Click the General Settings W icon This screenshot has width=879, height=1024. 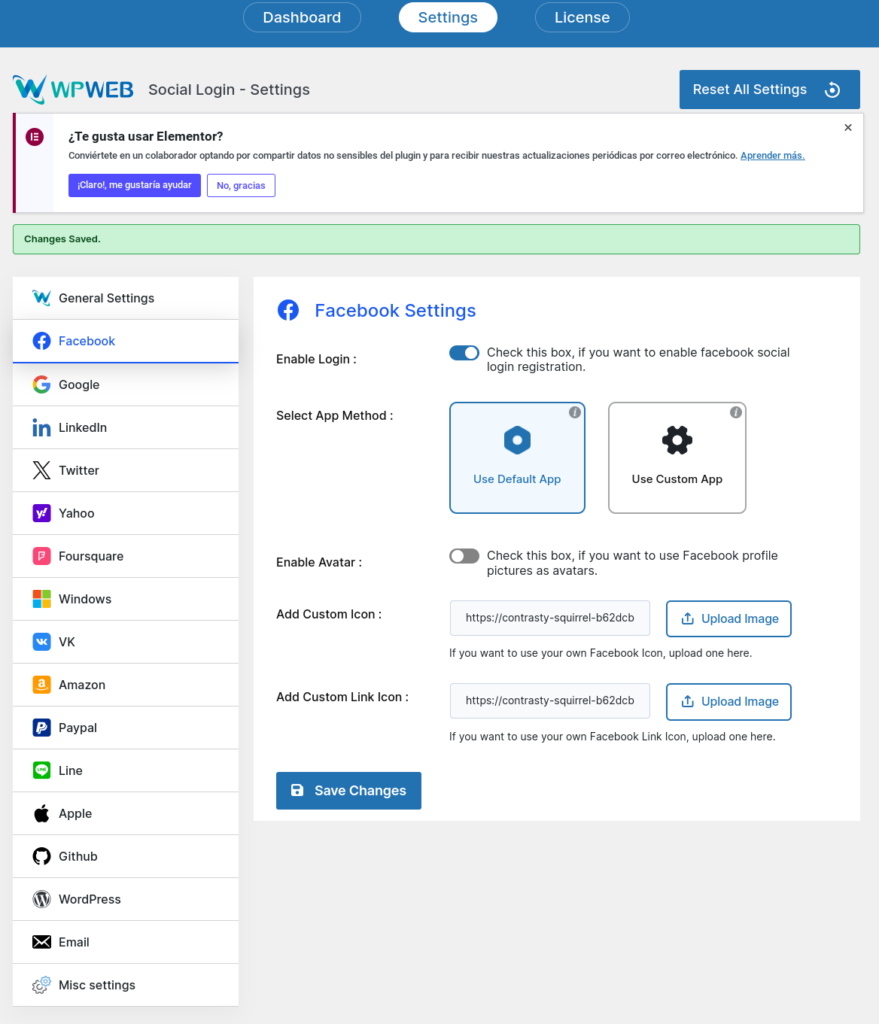point(42,298)
